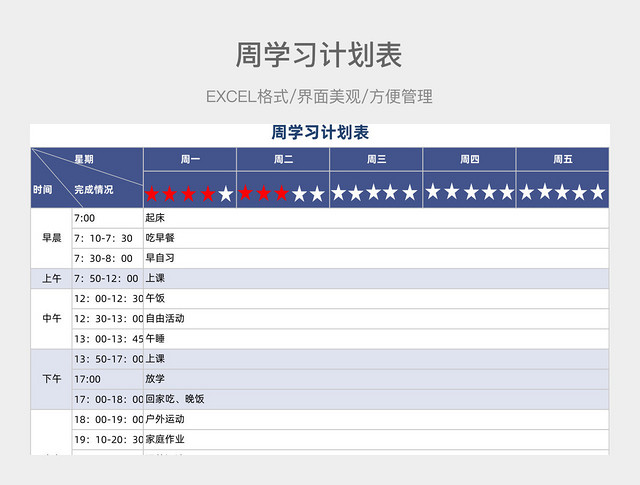Select the 7:30-8:00 time cell
The width and height of the screenshot is (640, 485).
tap(108, 258)
